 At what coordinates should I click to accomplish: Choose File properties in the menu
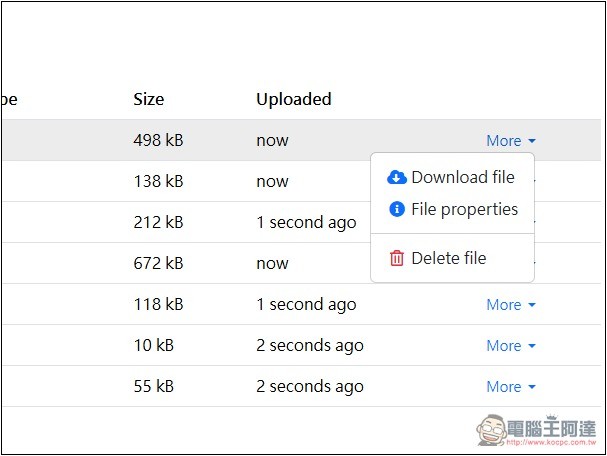pyautogui.click(x=453, y=209)
